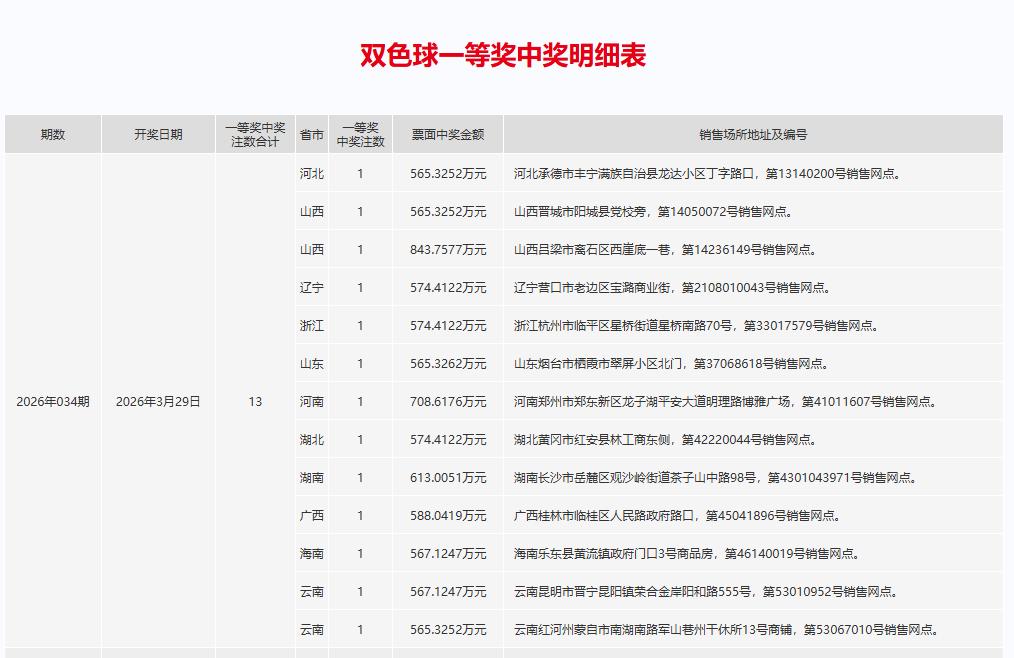Select the last 云南红河州蒙自市 address row

coord(723,629)
